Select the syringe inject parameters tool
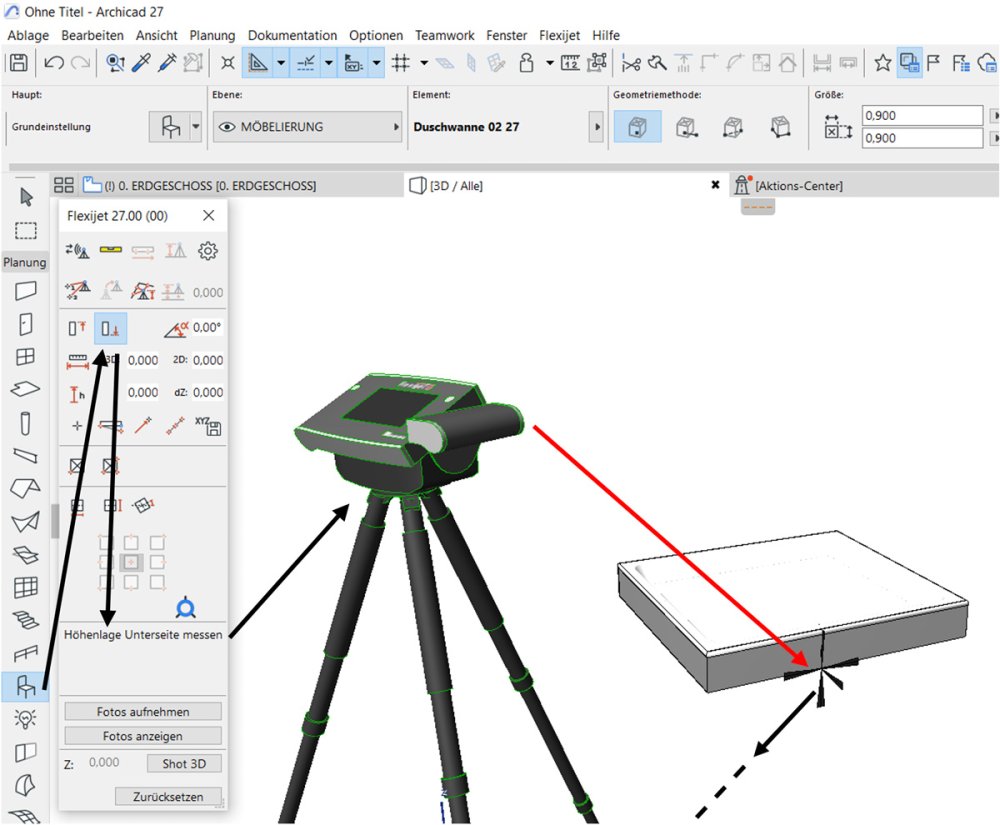Image resolution: width=1000 pixels, height=825 pixels. pos(167,62)
